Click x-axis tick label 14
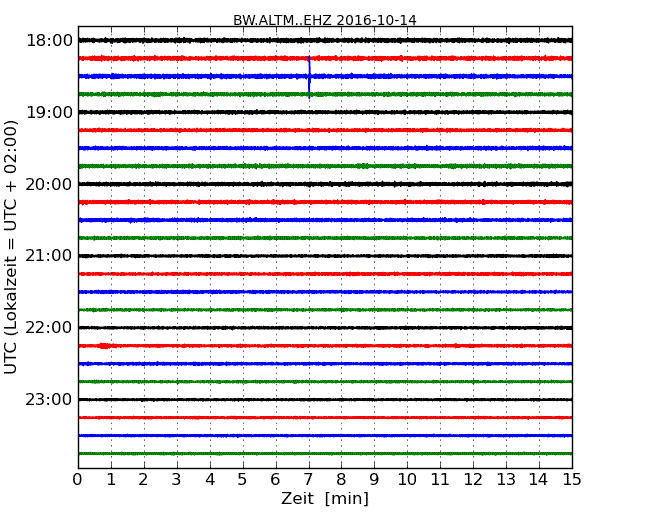The width and height of the screenshot is (650, 520). tap(539, 479)
